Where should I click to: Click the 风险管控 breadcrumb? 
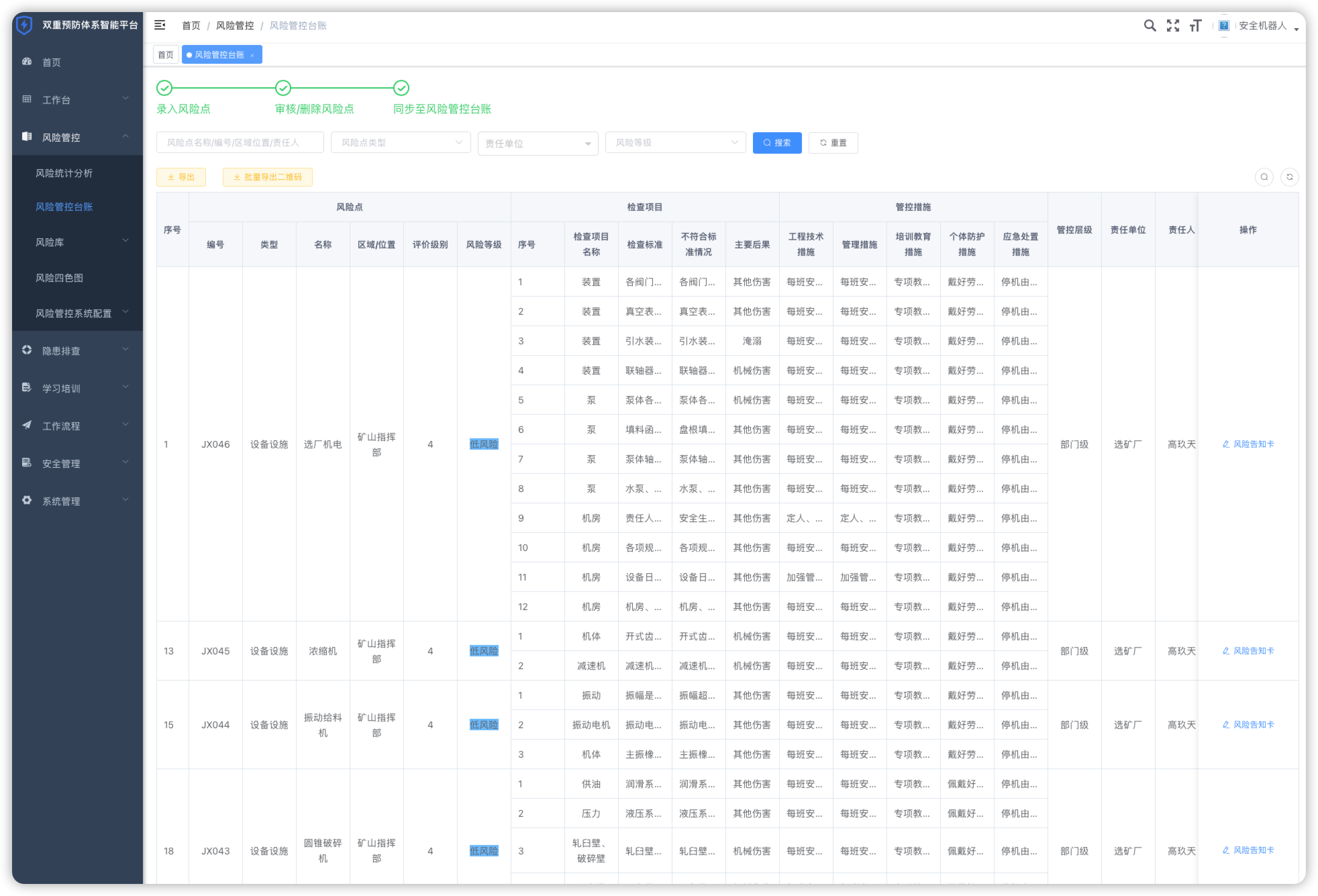tap(235, 26)
